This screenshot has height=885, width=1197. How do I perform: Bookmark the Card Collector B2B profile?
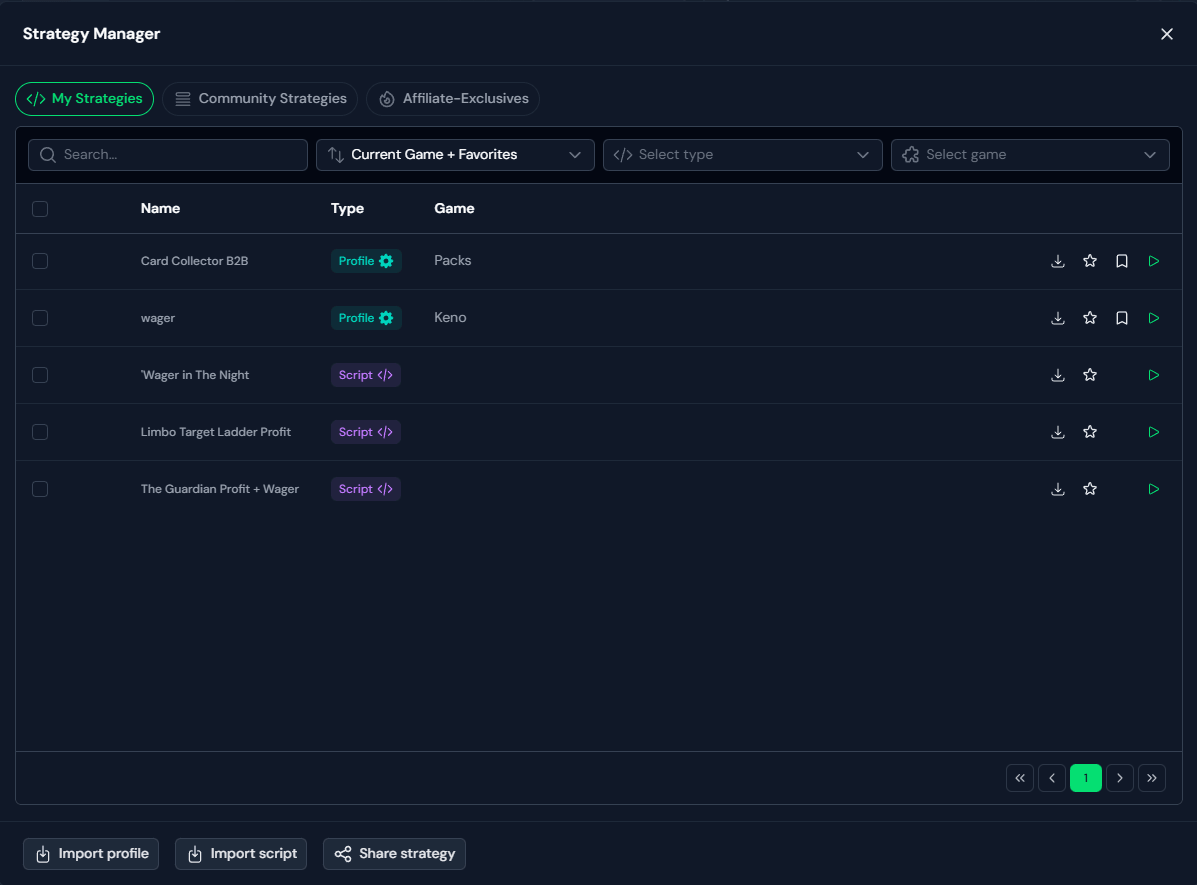point(1121,261)
